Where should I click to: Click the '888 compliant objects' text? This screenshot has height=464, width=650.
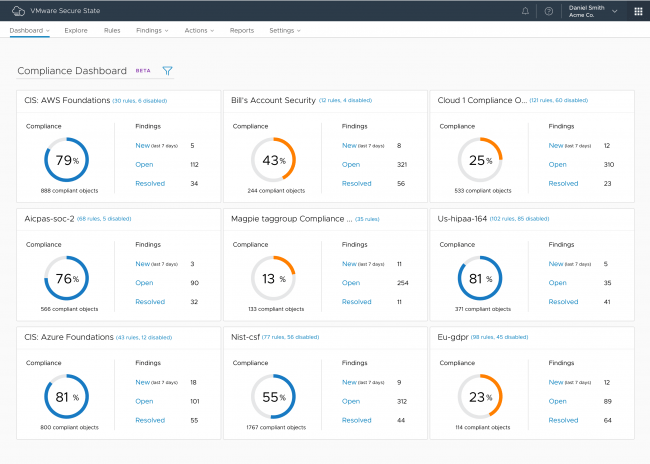69,191
